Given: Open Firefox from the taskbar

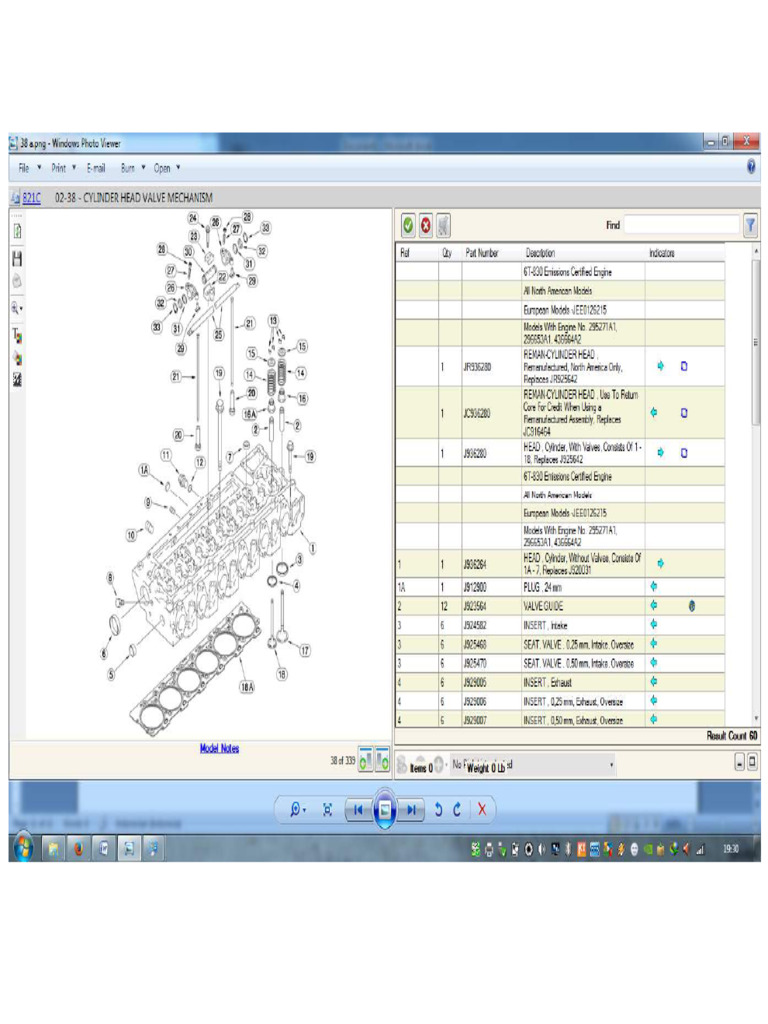Looking at the screenshot, I should click(78, 848).
